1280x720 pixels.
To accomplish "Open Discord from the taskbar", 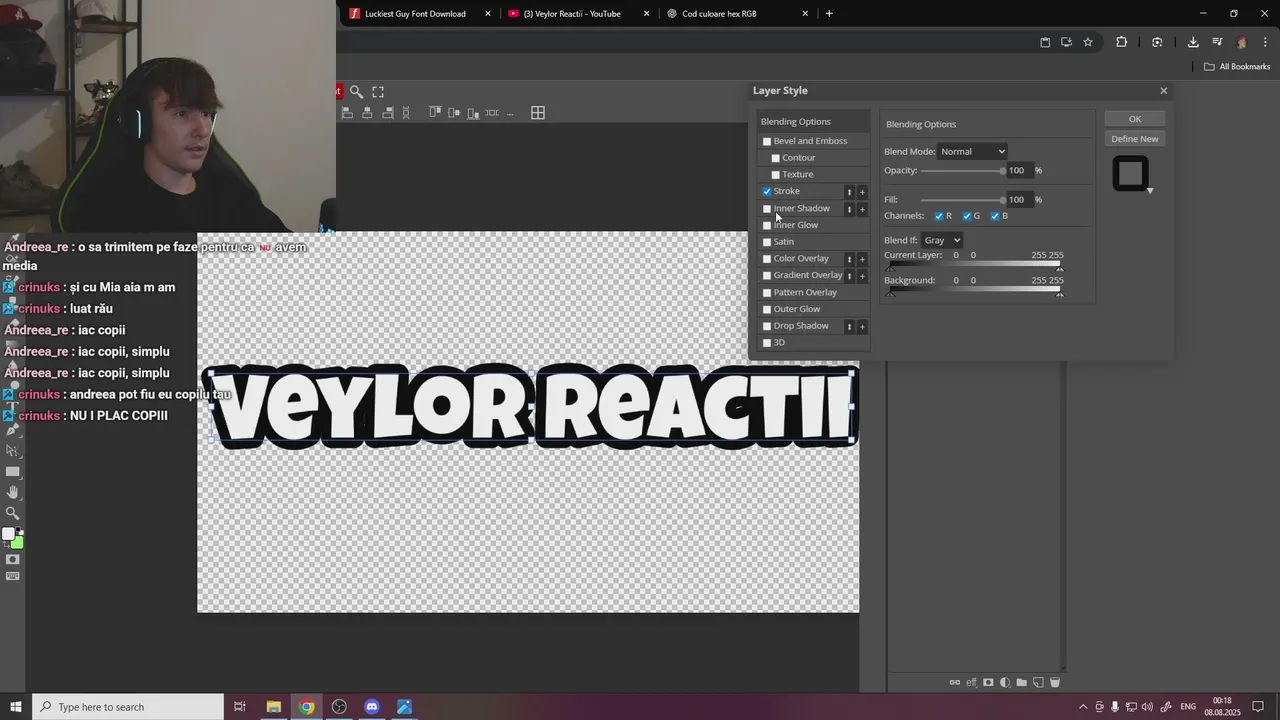I will tap(372, 707).
